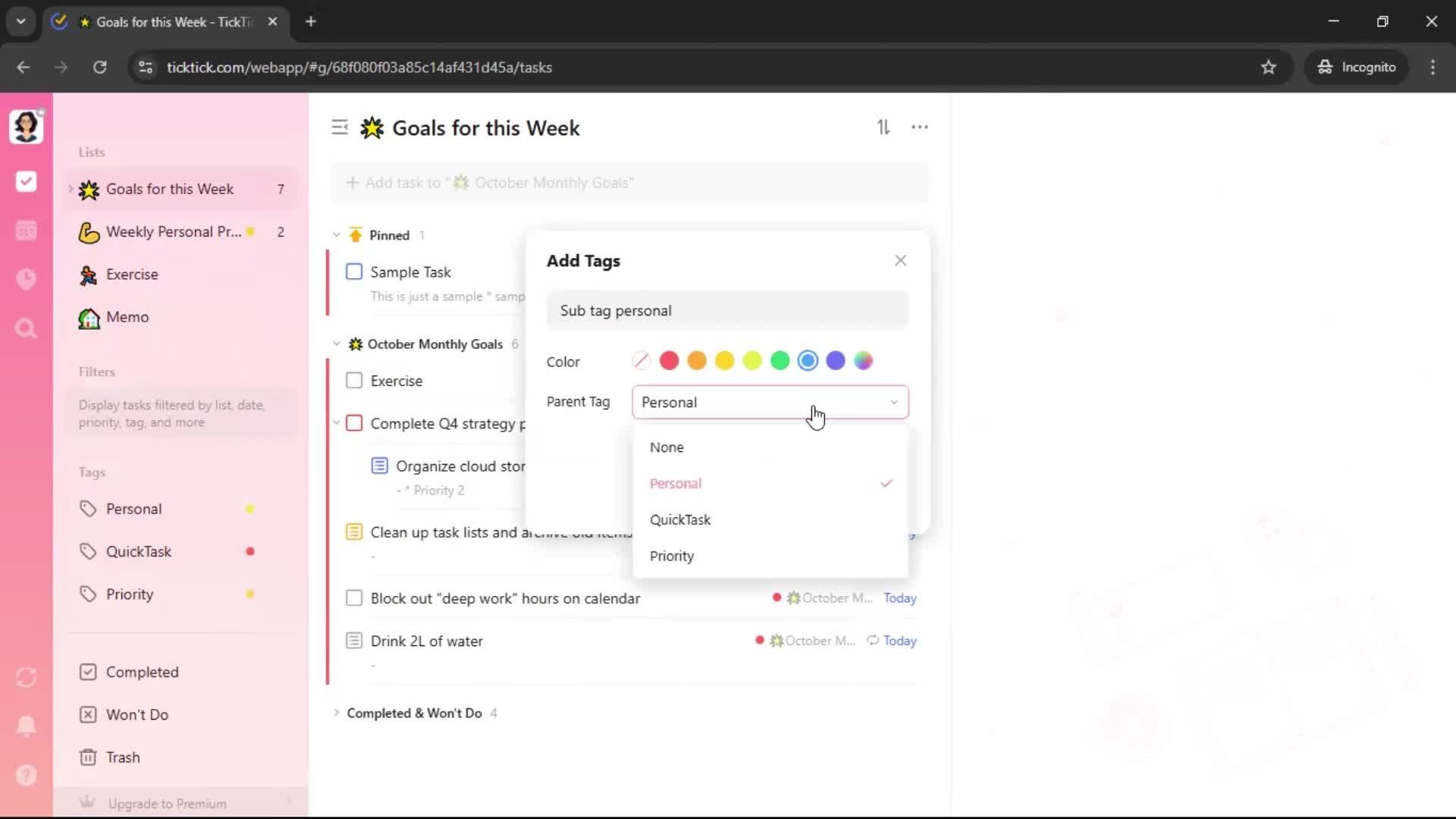Open the Pomodoro focus timer in the sidebar
The height and width of the screenshot is (819, 1456).
[x=27, y=279]
